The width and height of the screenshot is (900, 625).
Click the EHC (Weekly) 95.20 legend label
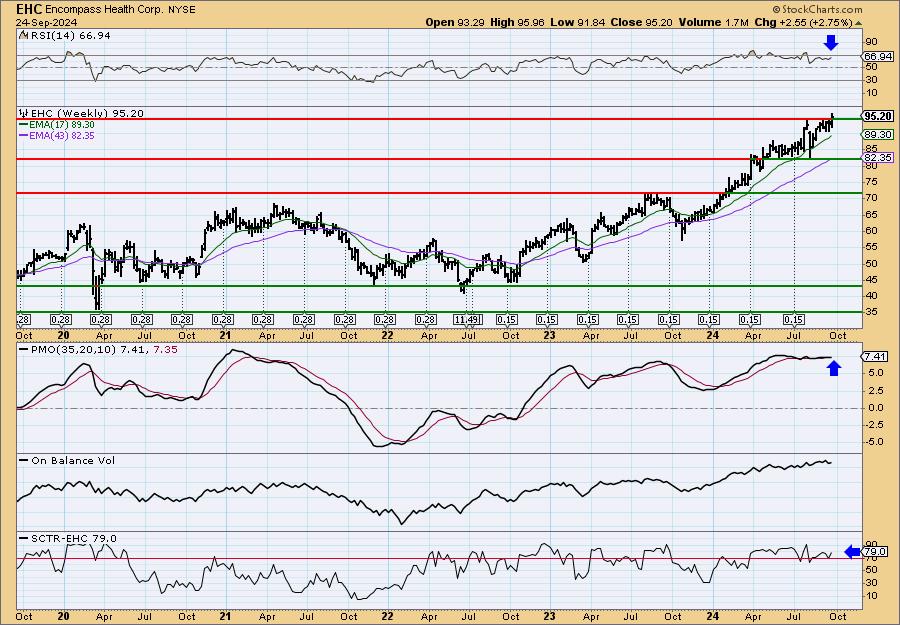87,113
